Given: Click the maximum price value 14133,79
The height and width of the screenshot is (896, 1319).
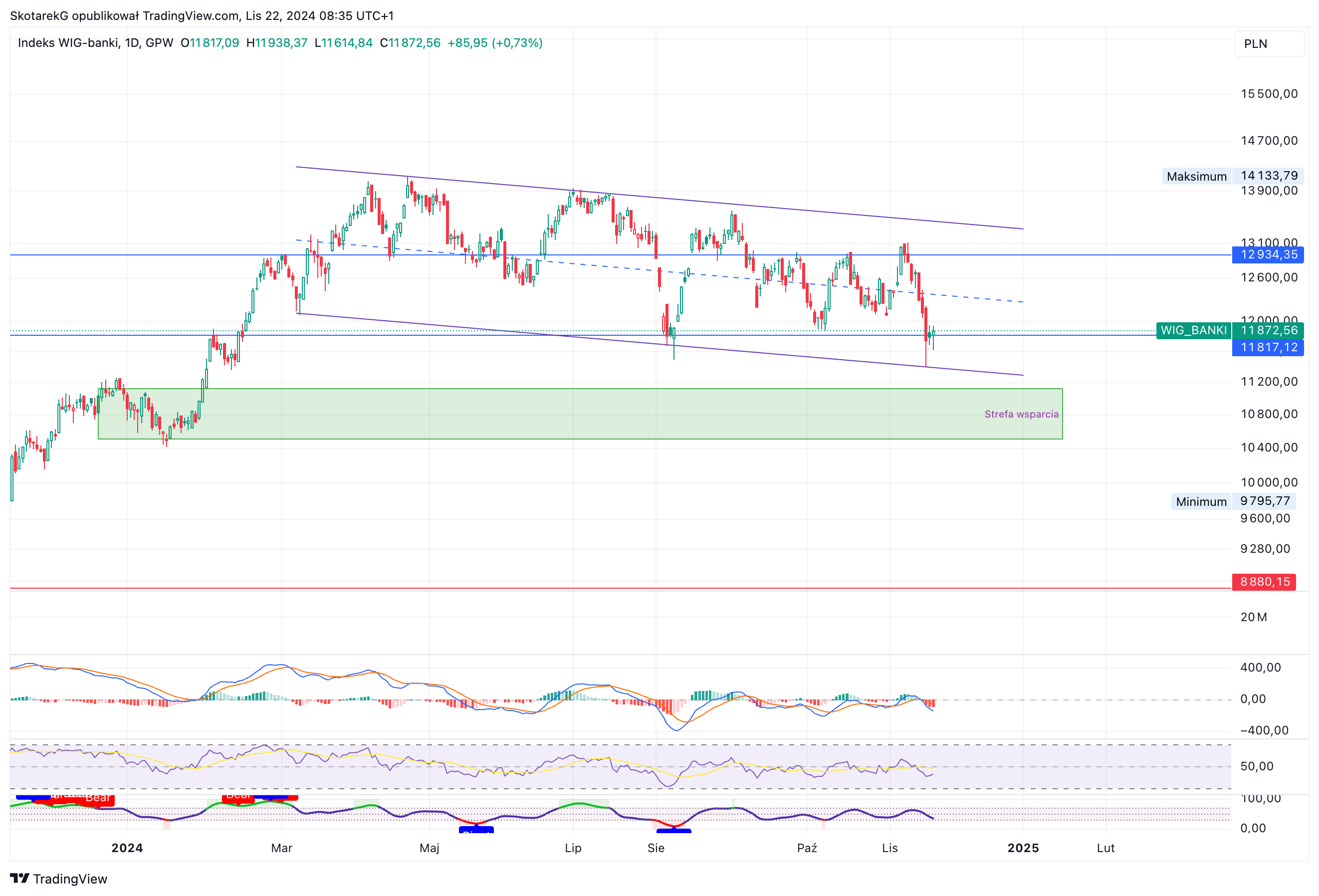Looking at the screenshot, I should [x=1269, y=176].
